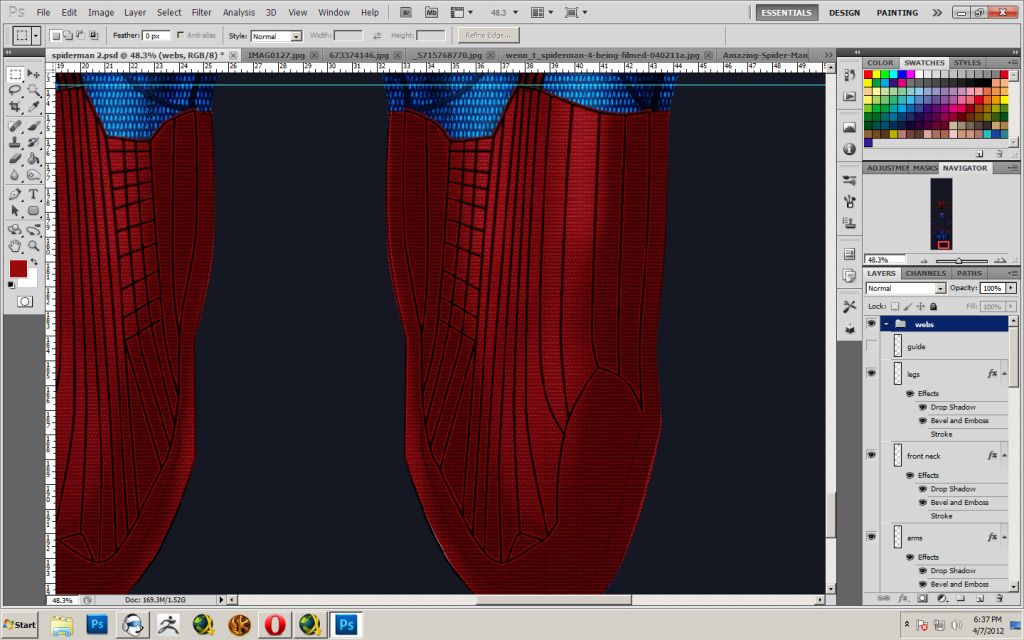Viewport: 1024px width, 640px height.
Task: Adjust the Navigator zoom slider
Action: tap(958, 261)
